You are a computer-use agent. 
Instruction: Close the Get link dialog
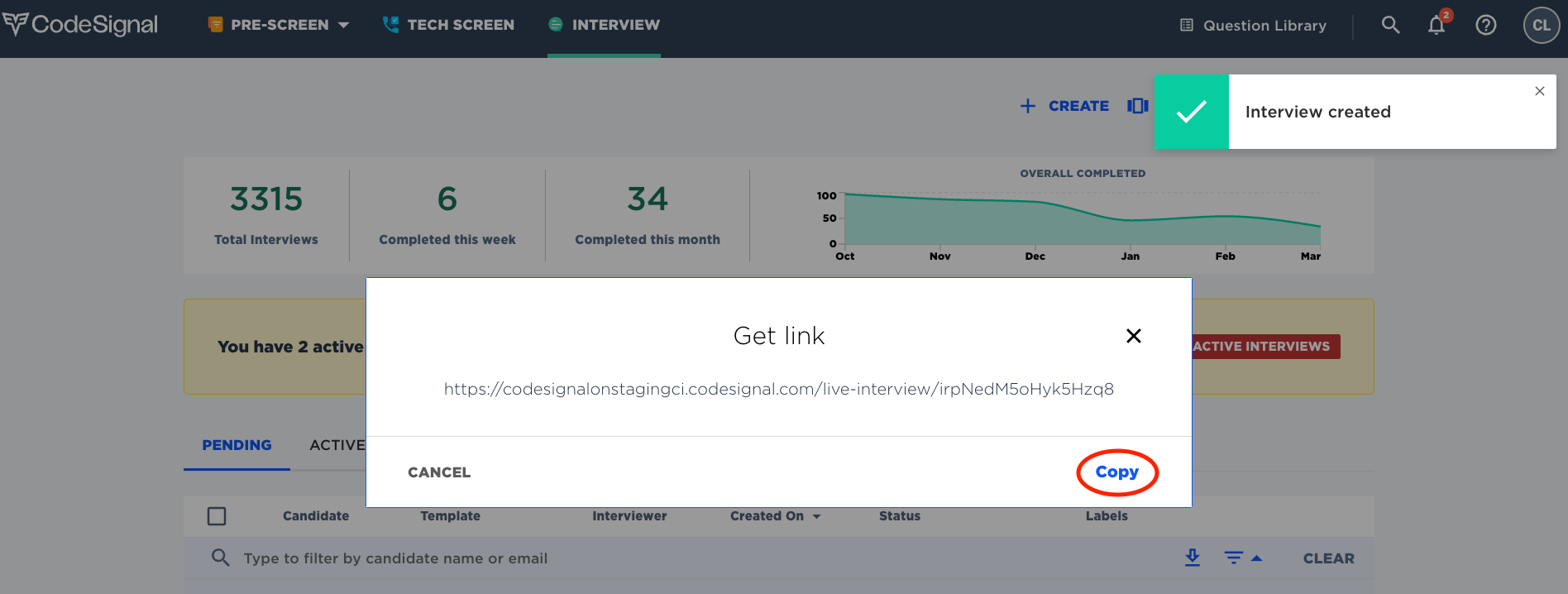[x=1134, y=336]
